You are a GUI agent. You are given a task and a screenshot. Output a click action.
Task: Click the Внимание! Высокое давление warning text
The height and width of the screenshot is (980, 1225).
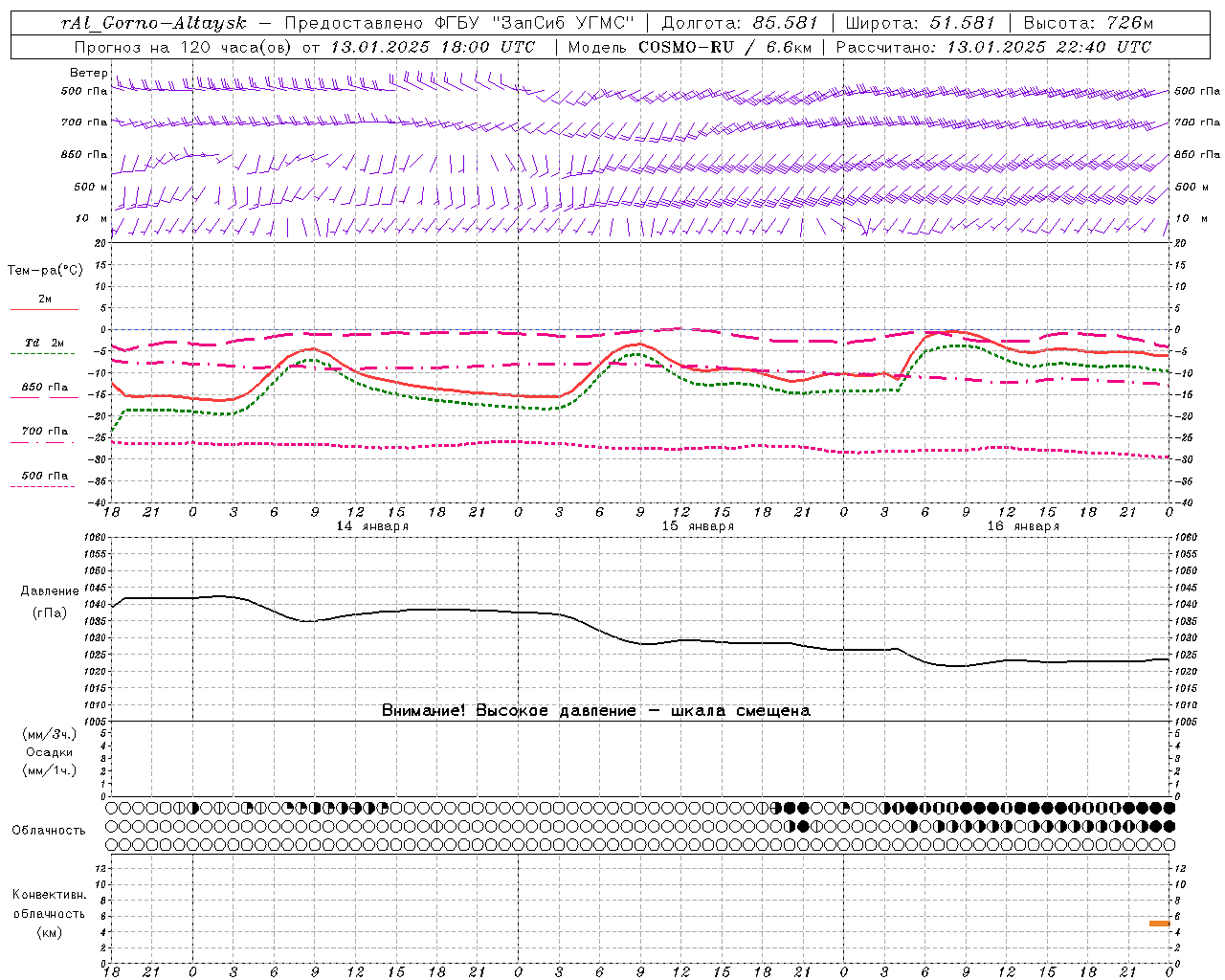[x=596, y=711]
